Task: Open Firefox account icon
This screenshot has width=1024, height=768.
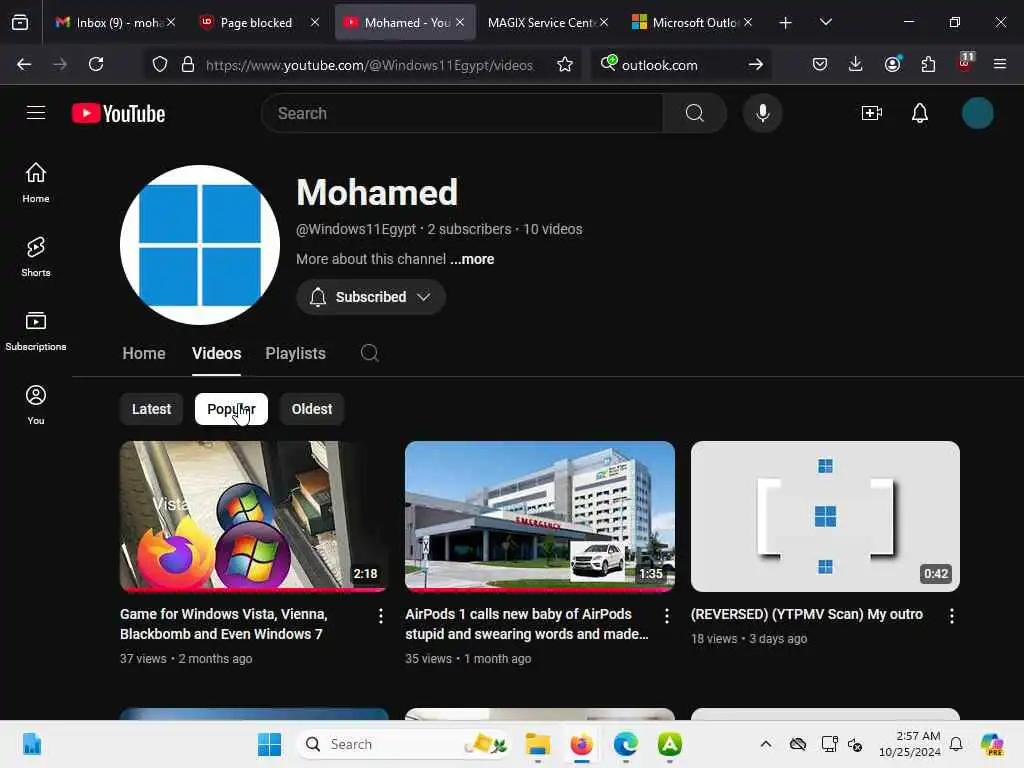Action: [892, 64]
